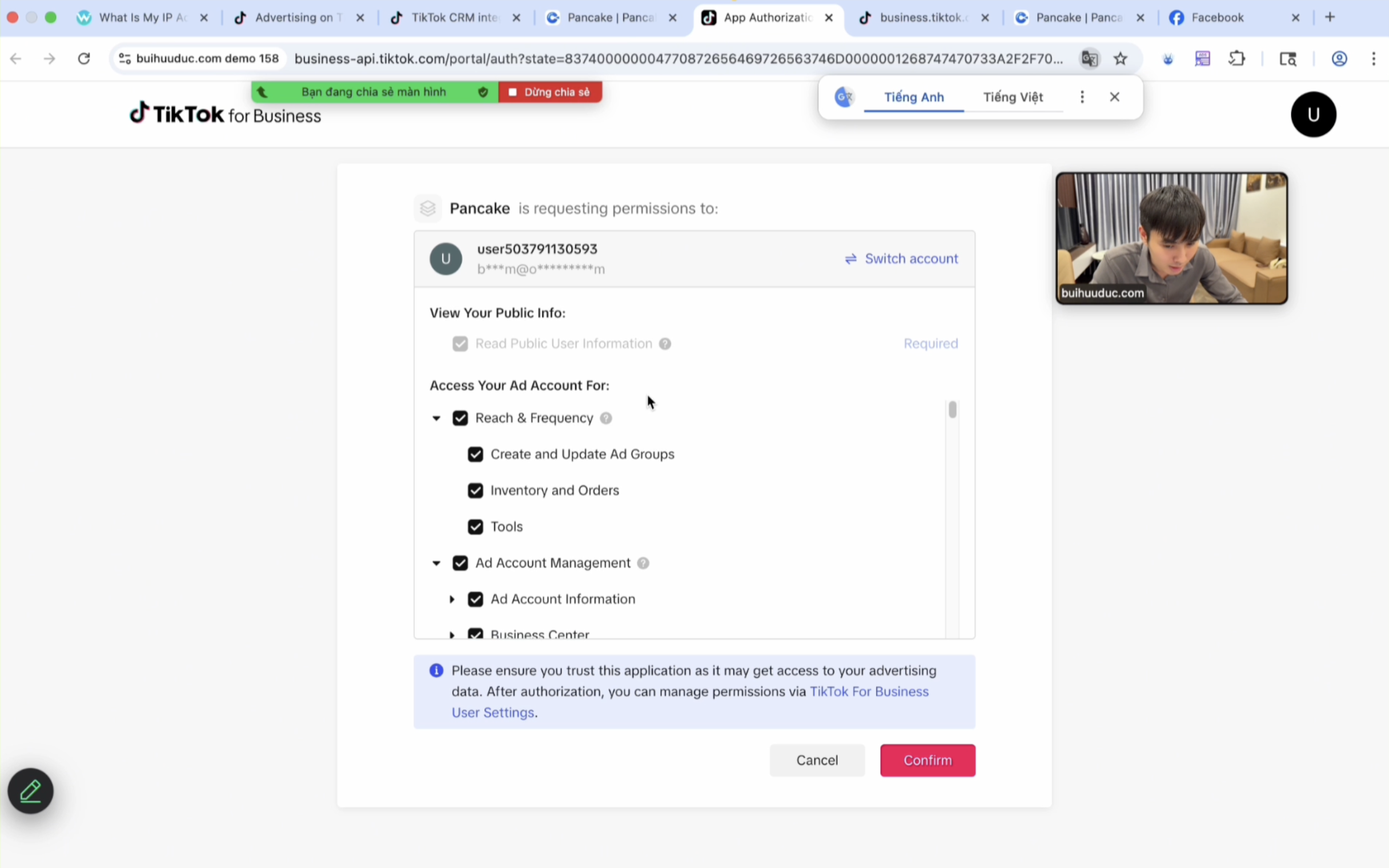Uncheck the Inventory and Orders checkbox
Viewport: 1389px width, 868px height.
pyautogui.click(x=475, y=491)
